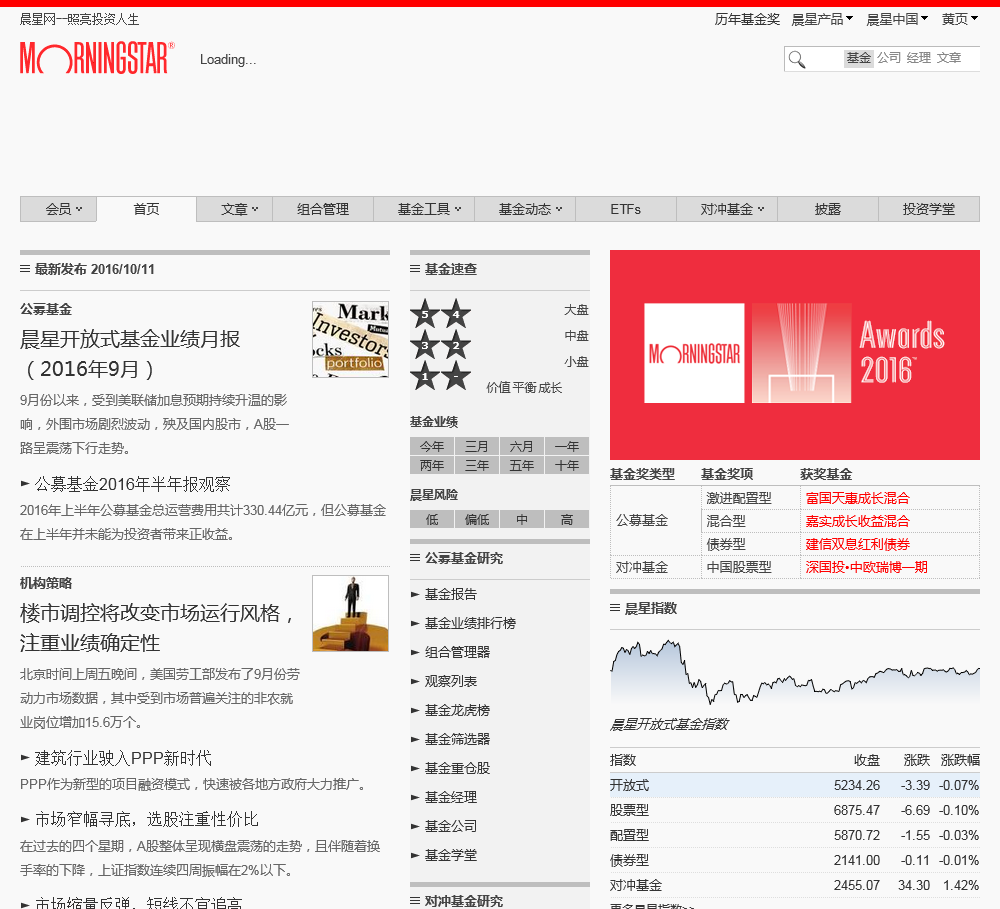The height and width of the screenshot is (909, 1000).
Task: Open the 基金龙虎榜 link
Action: [x=457, y=711]
